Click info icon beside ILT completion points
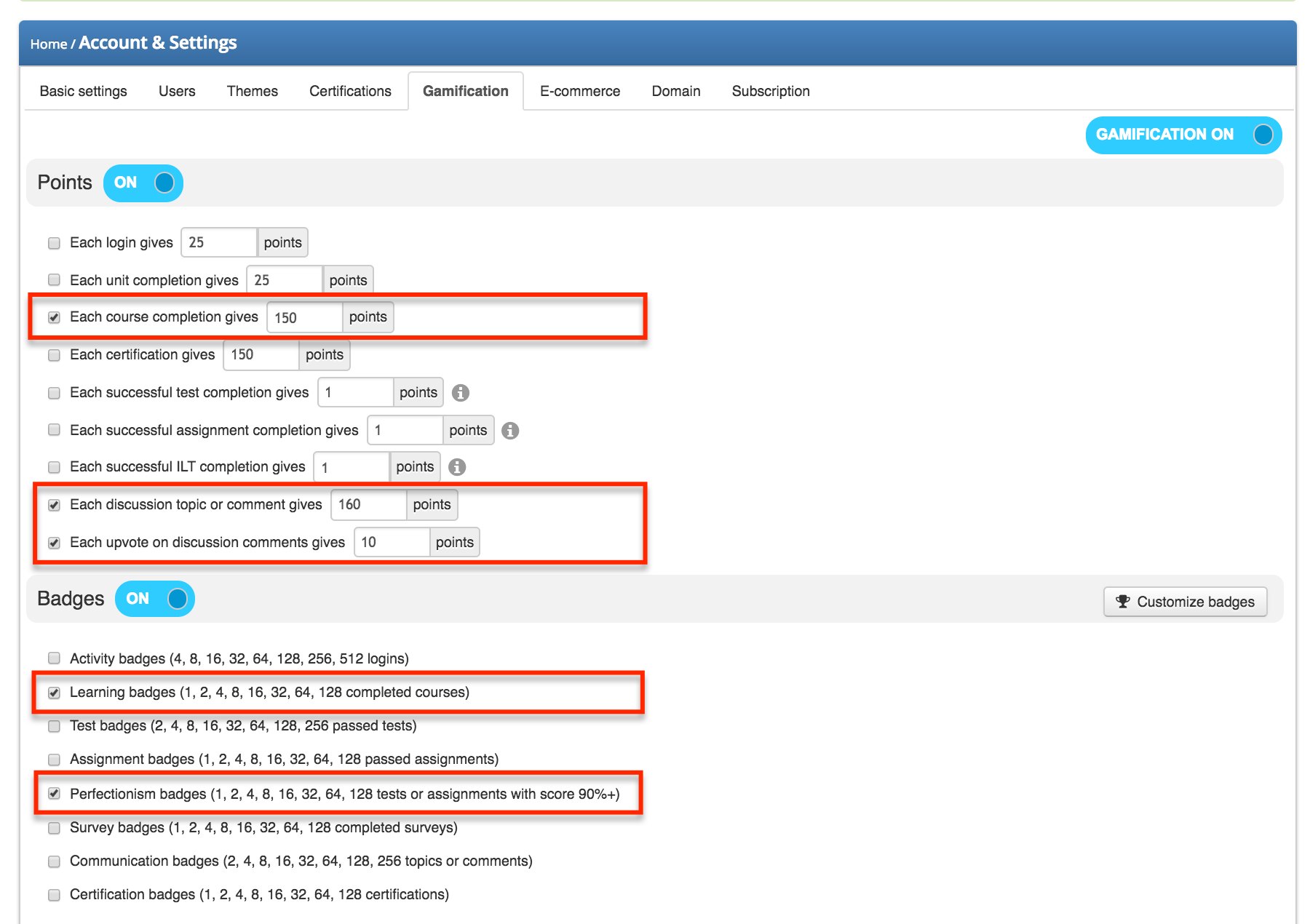The height and width of the screenshot is (924, 1310). pos(457,467)
